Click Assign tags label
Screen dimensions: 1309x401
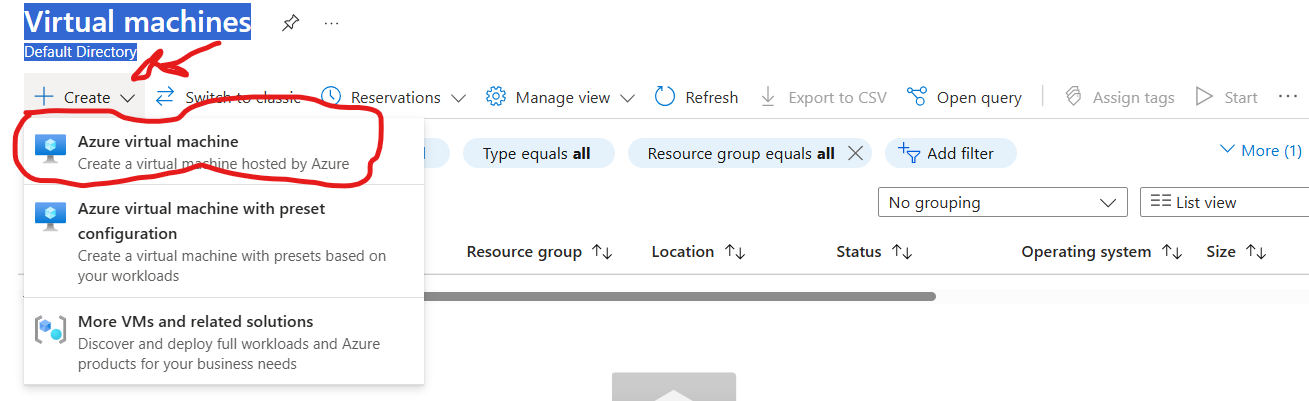(1133, 97)
